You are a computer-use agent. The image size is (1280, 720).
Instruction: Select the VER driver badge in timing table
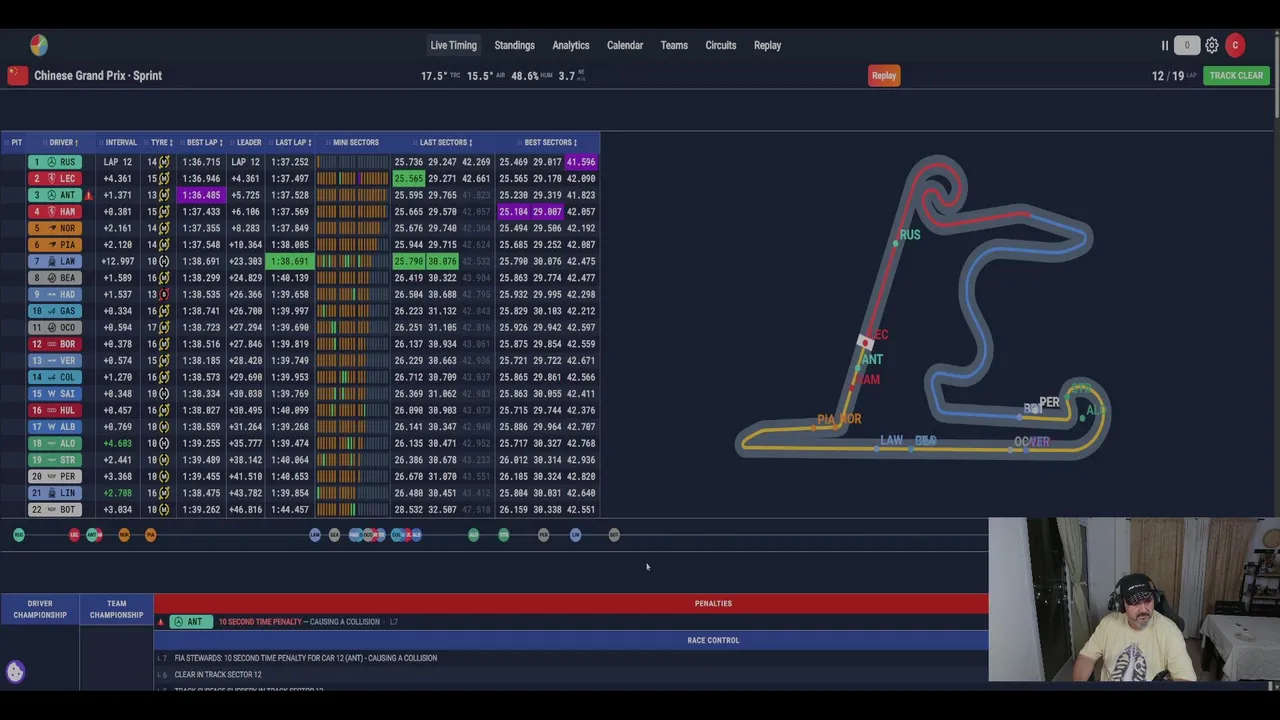coord(54,360)
